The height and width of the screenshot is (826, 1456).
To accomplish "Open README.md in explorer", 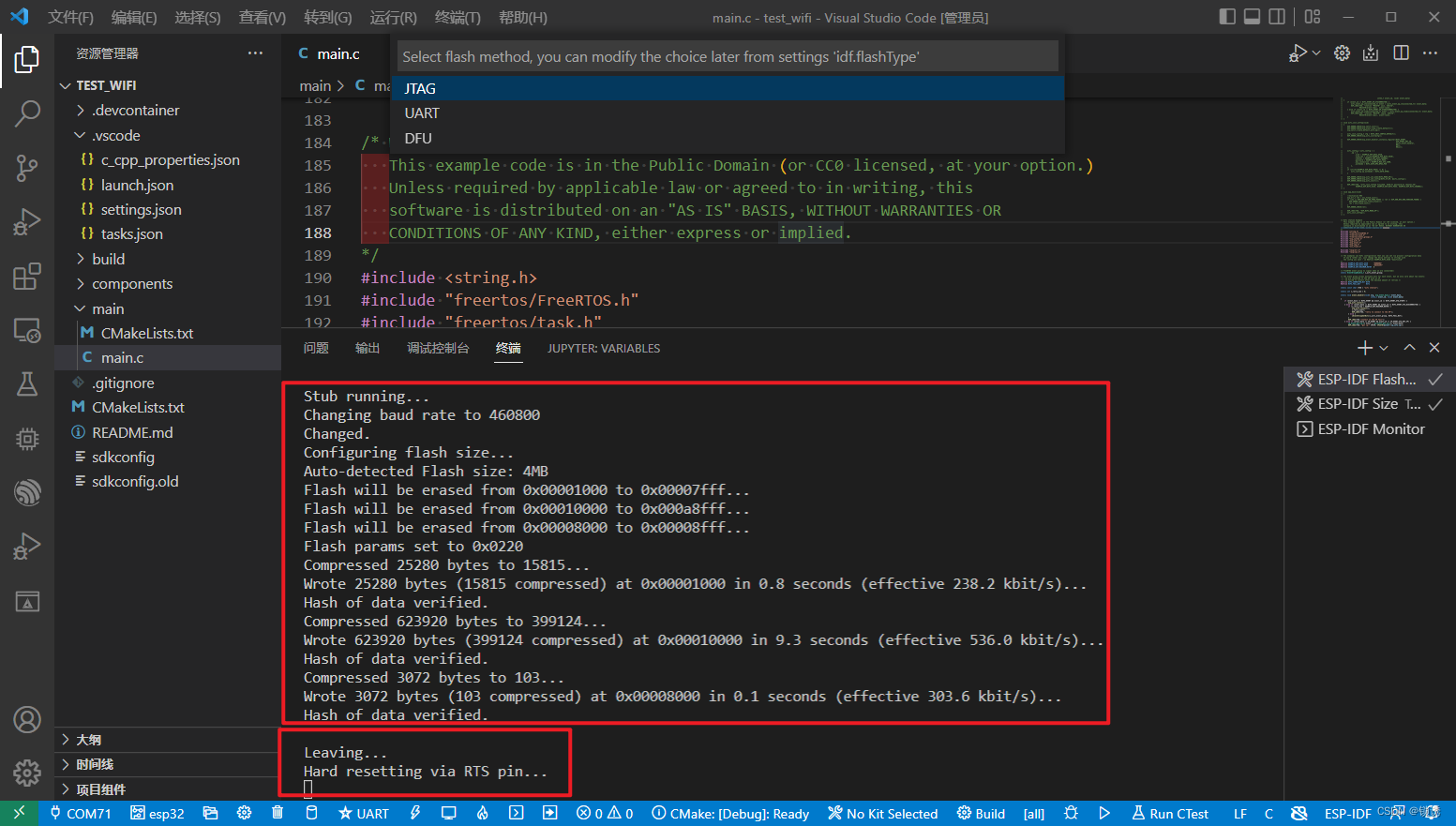I will click(167, 432).
